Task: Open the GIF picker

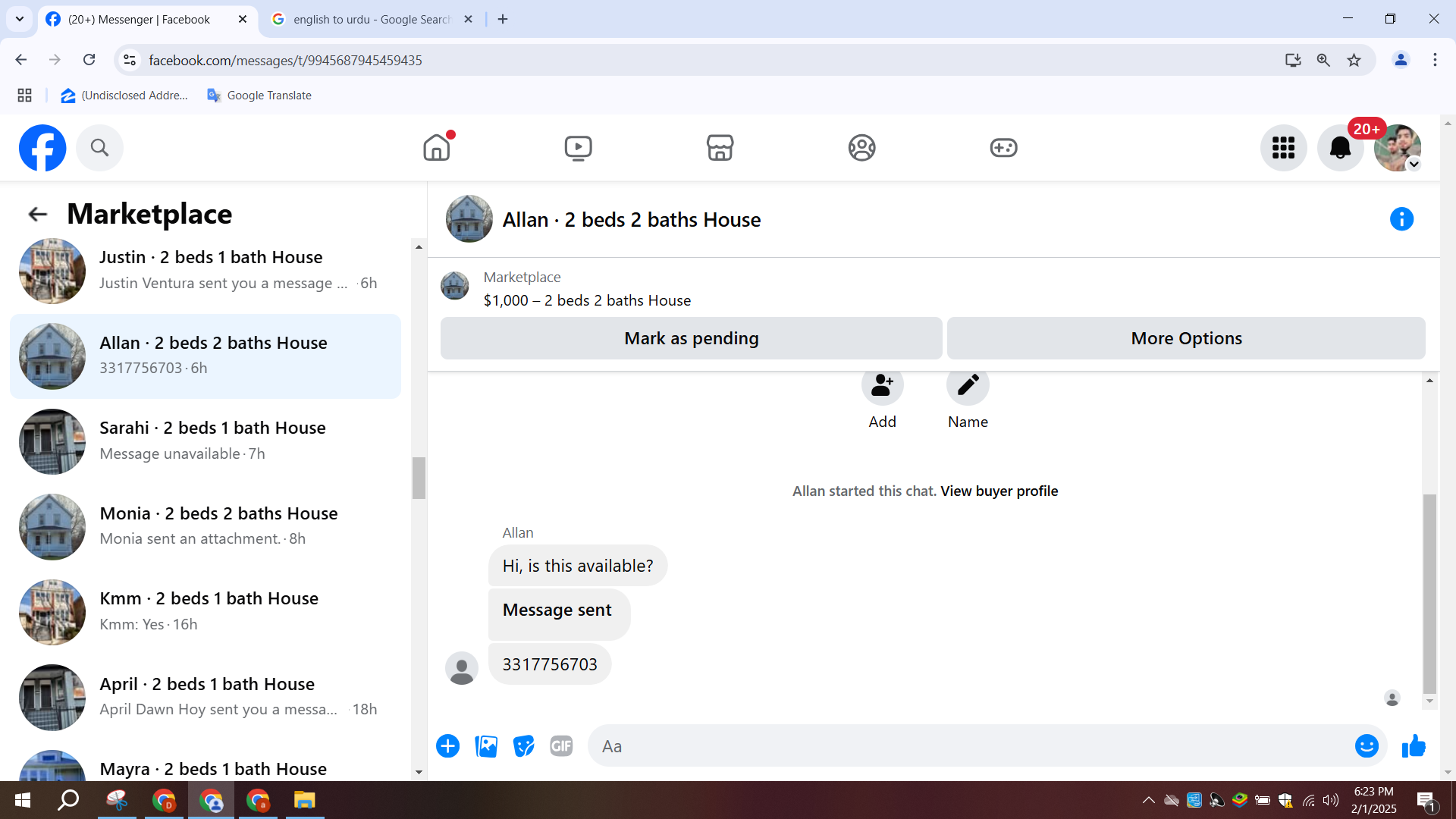Action: [561, 746]
